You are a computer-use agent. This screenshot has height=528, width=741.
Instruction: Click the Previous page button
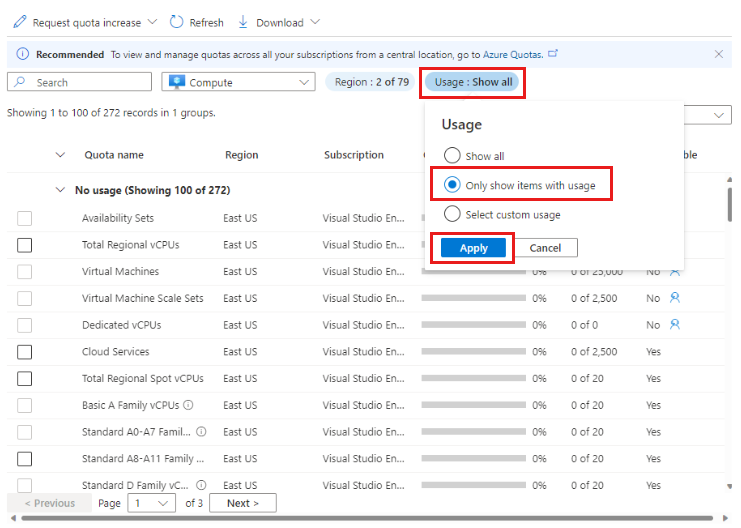(50, 503)
